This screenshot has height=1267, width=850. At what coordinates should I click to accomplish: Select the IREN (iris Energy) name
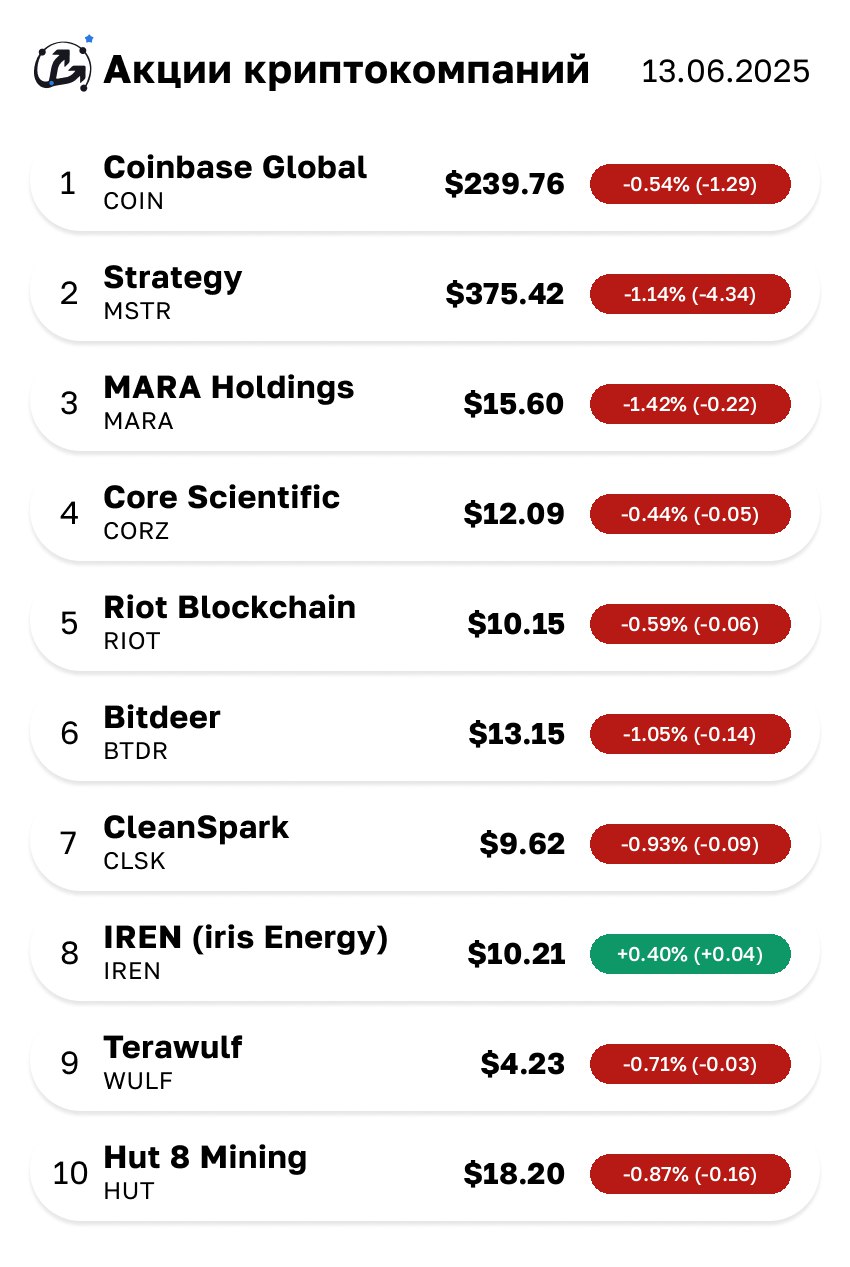point(245,938)
